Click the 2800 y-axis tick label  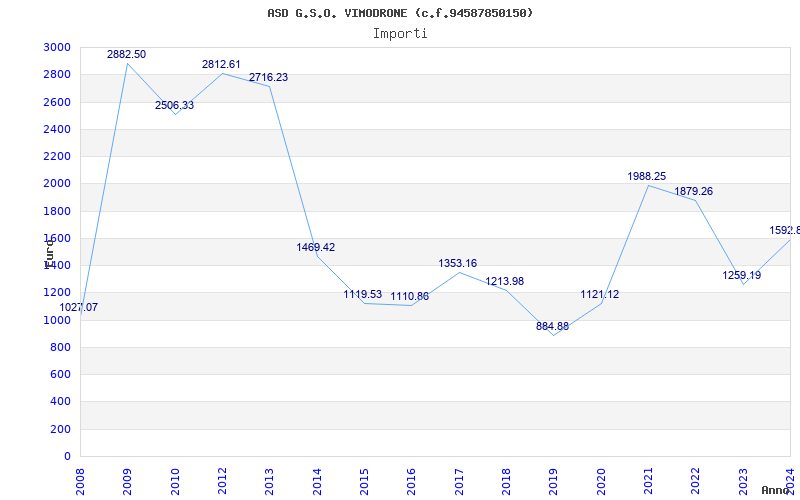pos(57,74)
